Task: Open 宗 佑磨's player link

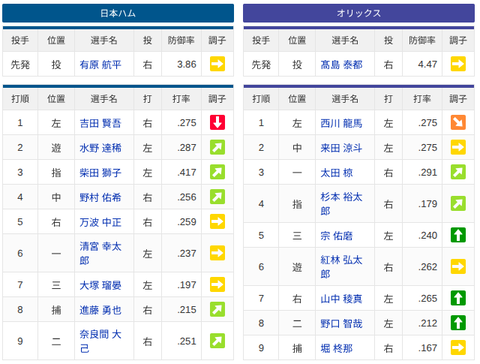Action: (x=337, y=236)
